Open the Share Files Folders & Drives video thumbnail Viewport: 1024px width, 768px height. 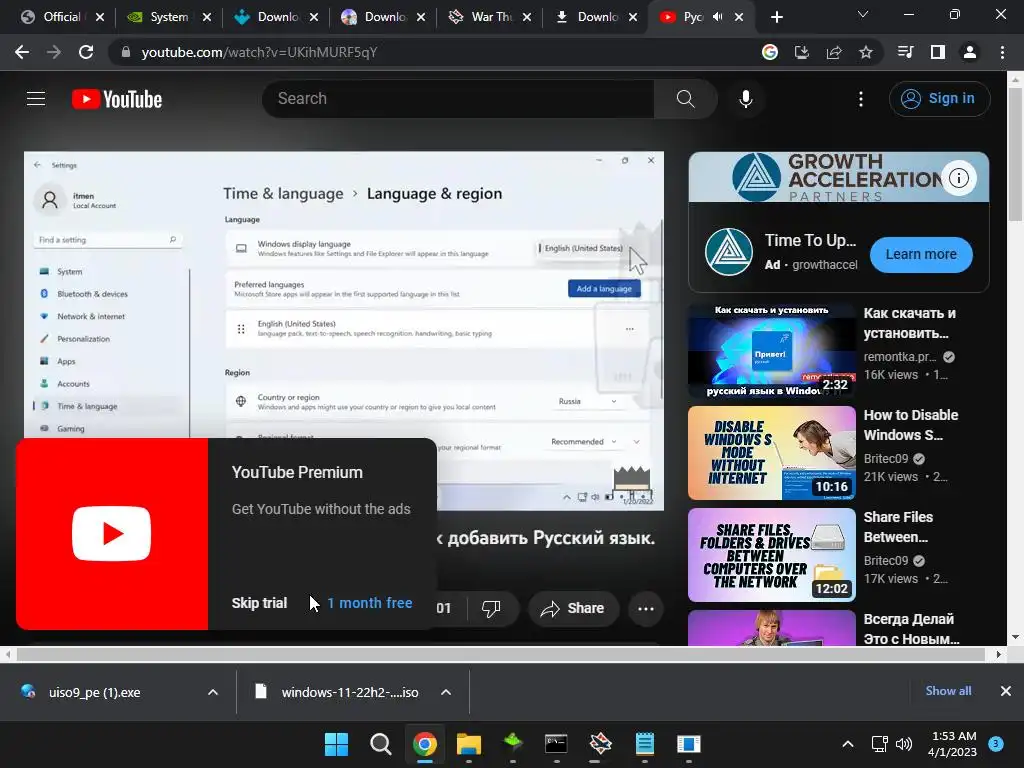click(x=771, y=554)
